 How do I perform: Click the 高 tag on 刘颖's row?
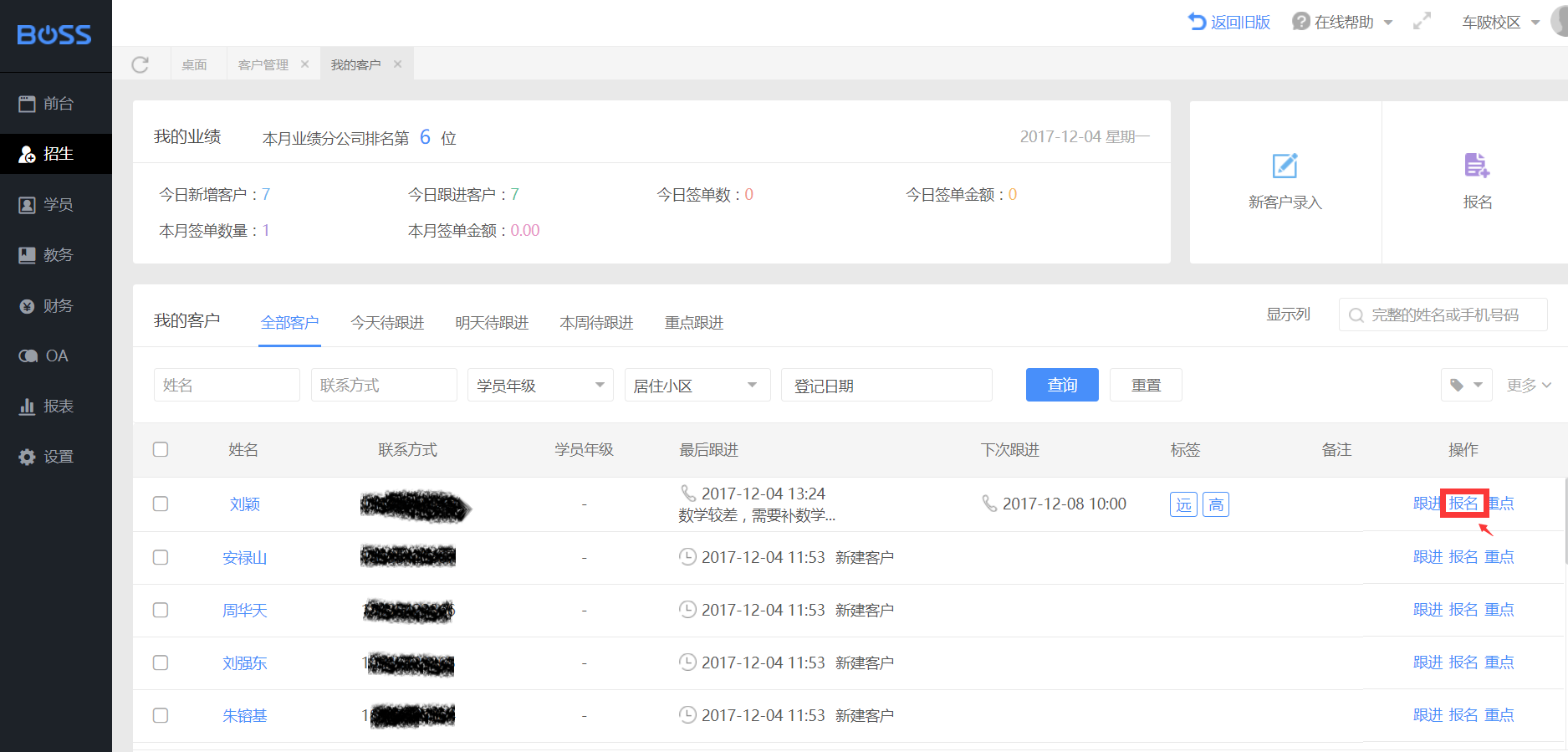pyautogui.click(x=1216, y=504)
